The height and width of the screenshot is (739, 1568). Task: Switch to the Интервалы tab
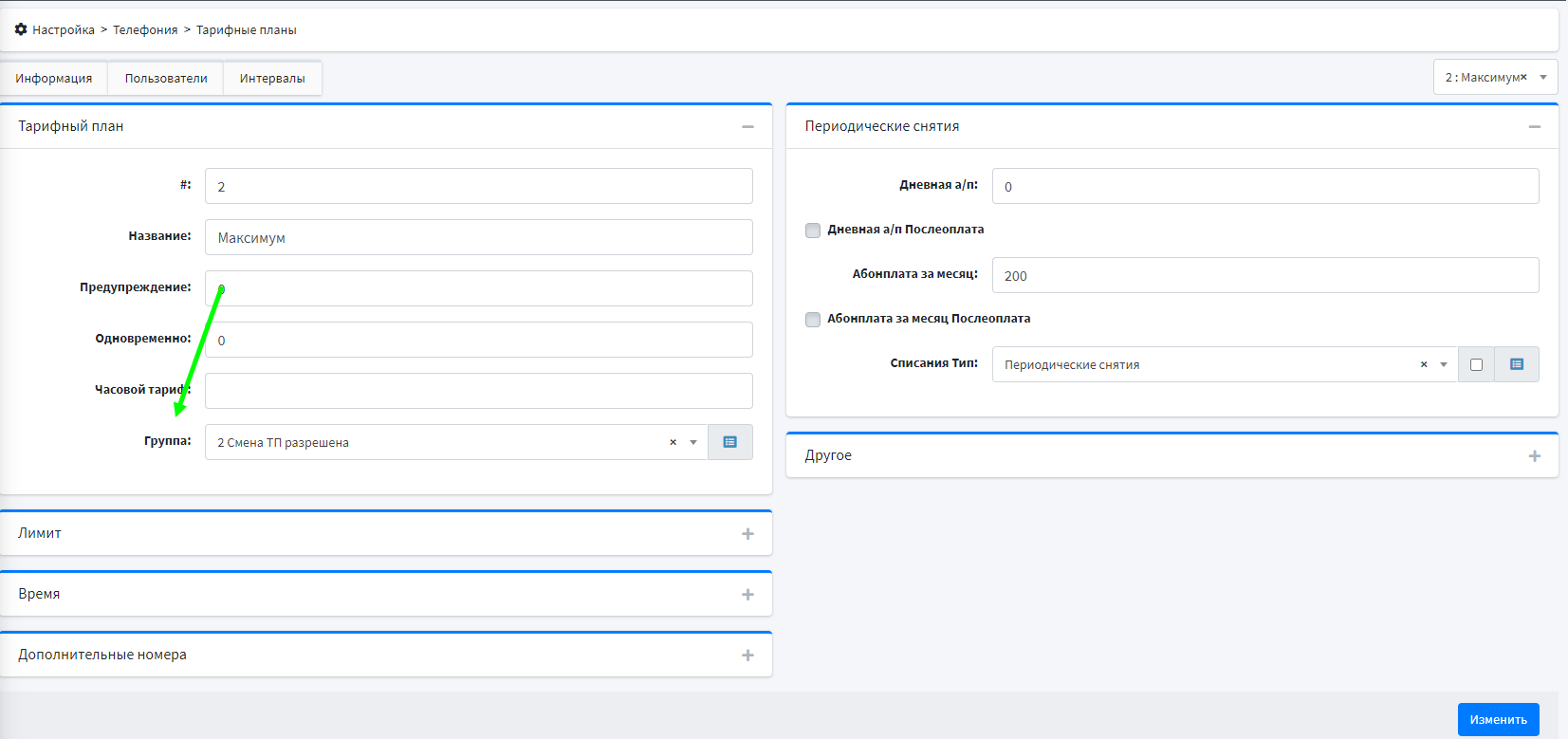click(x=272, y=79)
